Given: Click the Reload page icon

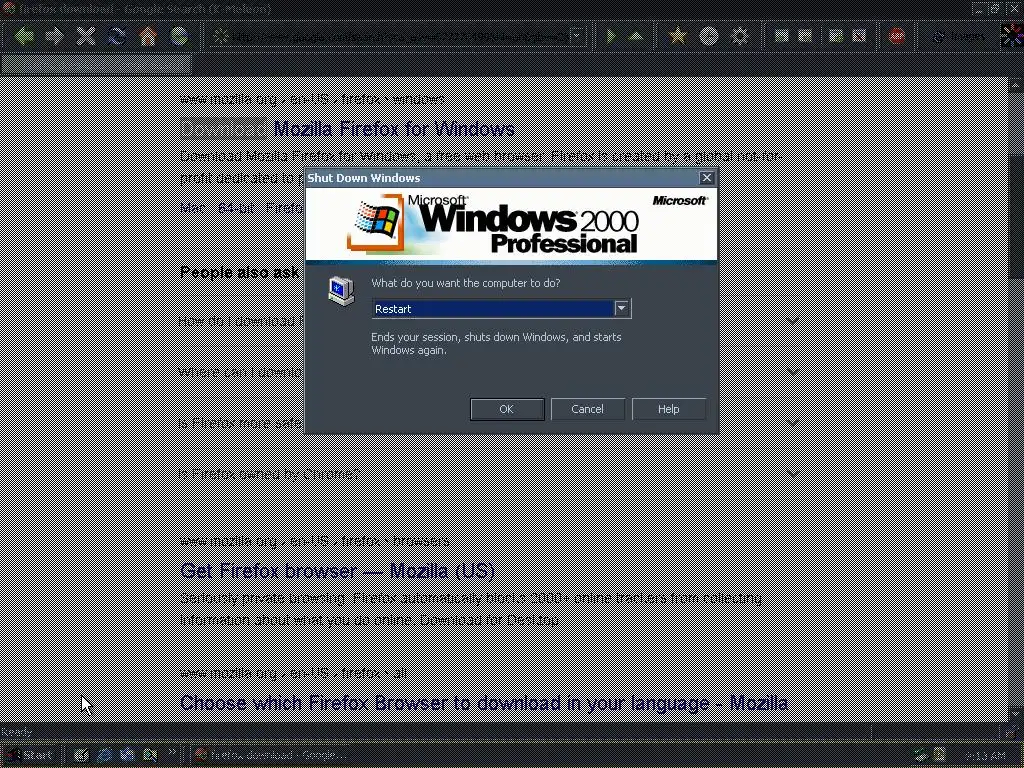Looking at the screenshot, I should (x=117, y=36).
